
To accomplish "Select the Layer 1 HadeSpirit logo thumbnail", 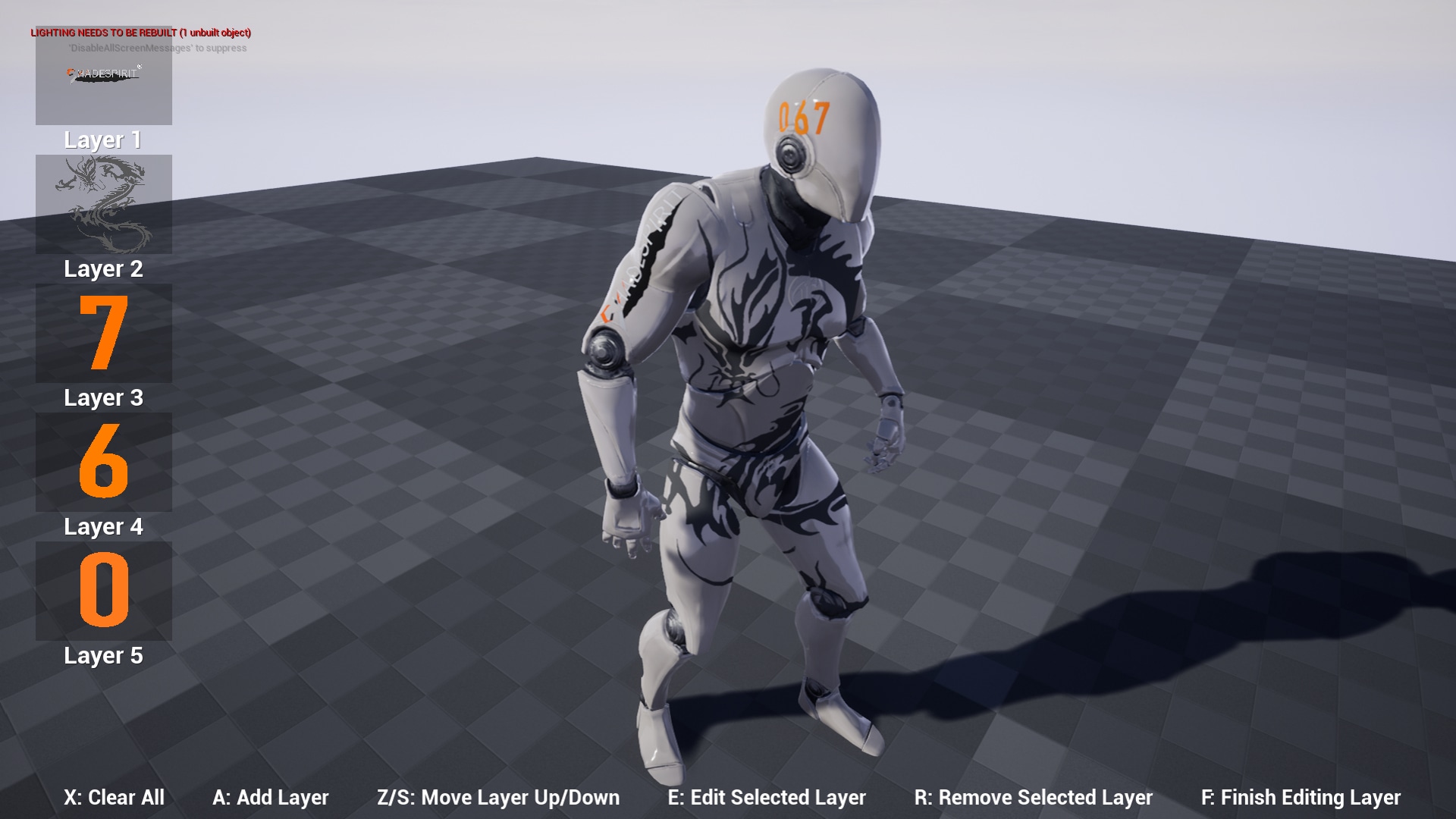I will coord(104,76).
